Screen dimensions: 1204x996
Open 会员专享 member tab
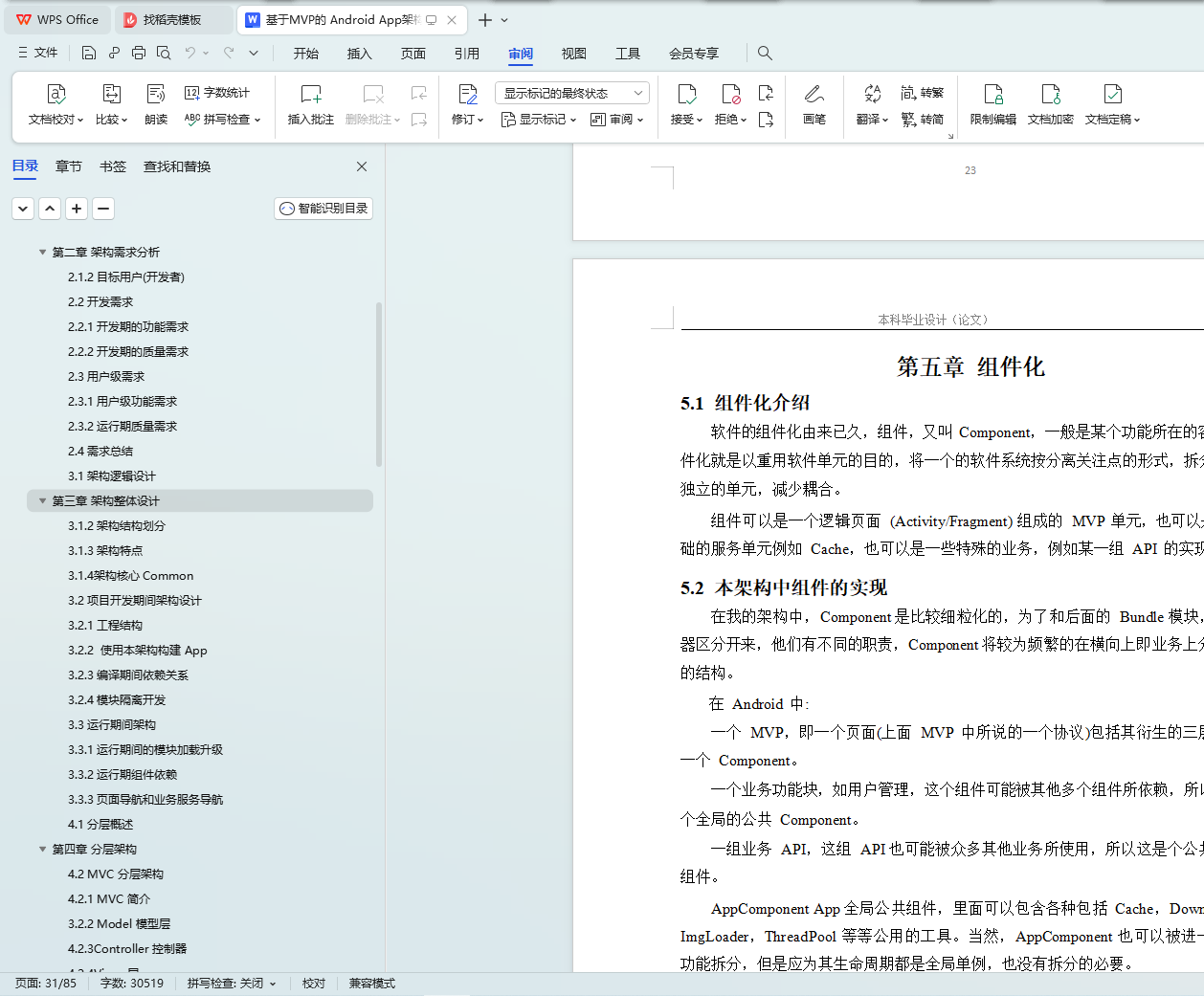pos(694,54)
